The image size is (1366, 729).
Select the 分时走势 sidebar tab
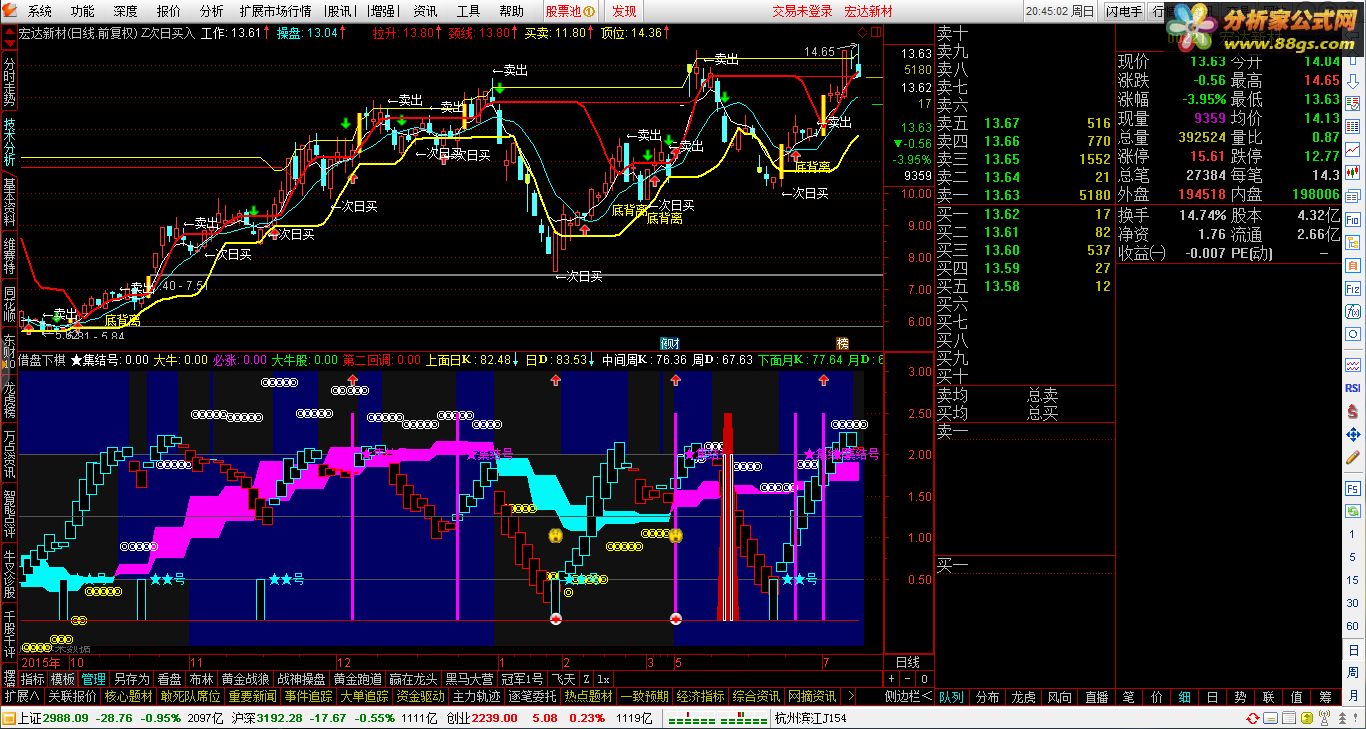[9, 81]
